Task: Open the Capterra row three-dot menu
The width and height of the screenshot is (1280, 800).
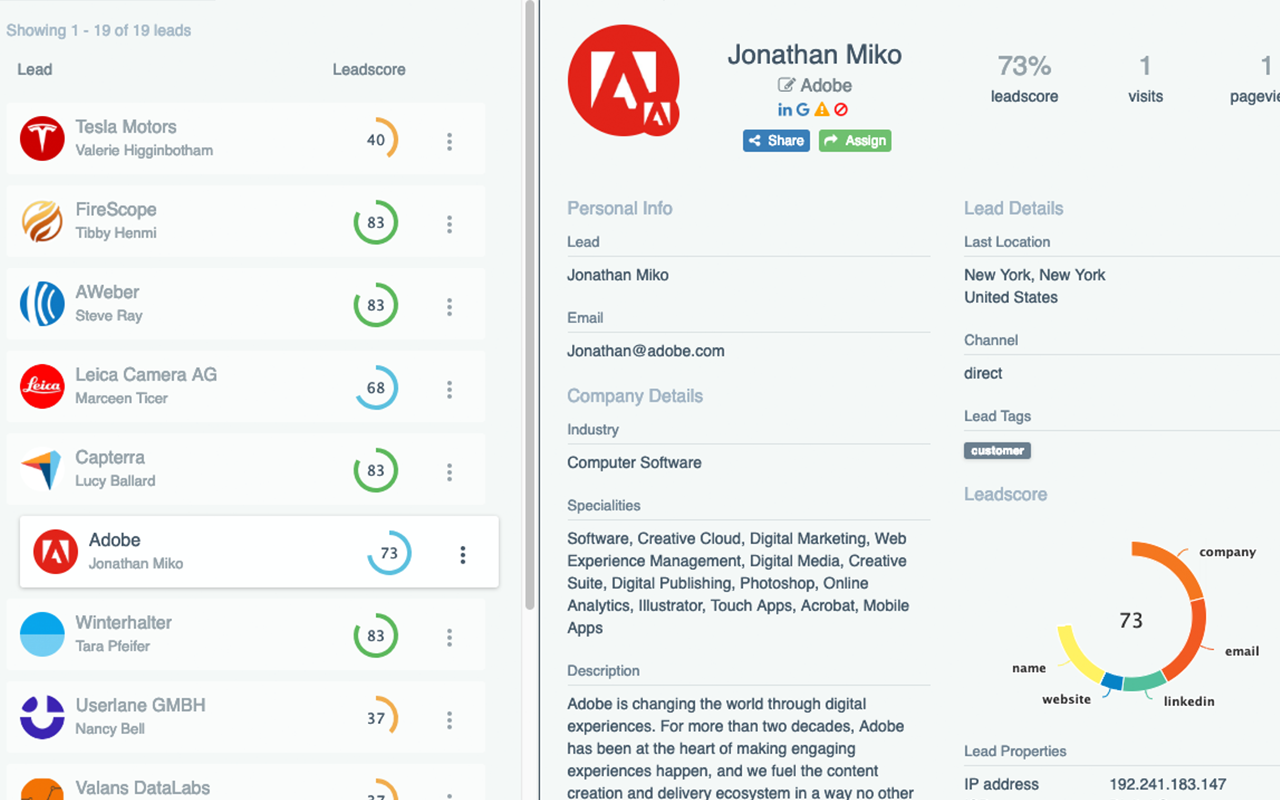Action: pyautogui.click(x=449, y=472)
